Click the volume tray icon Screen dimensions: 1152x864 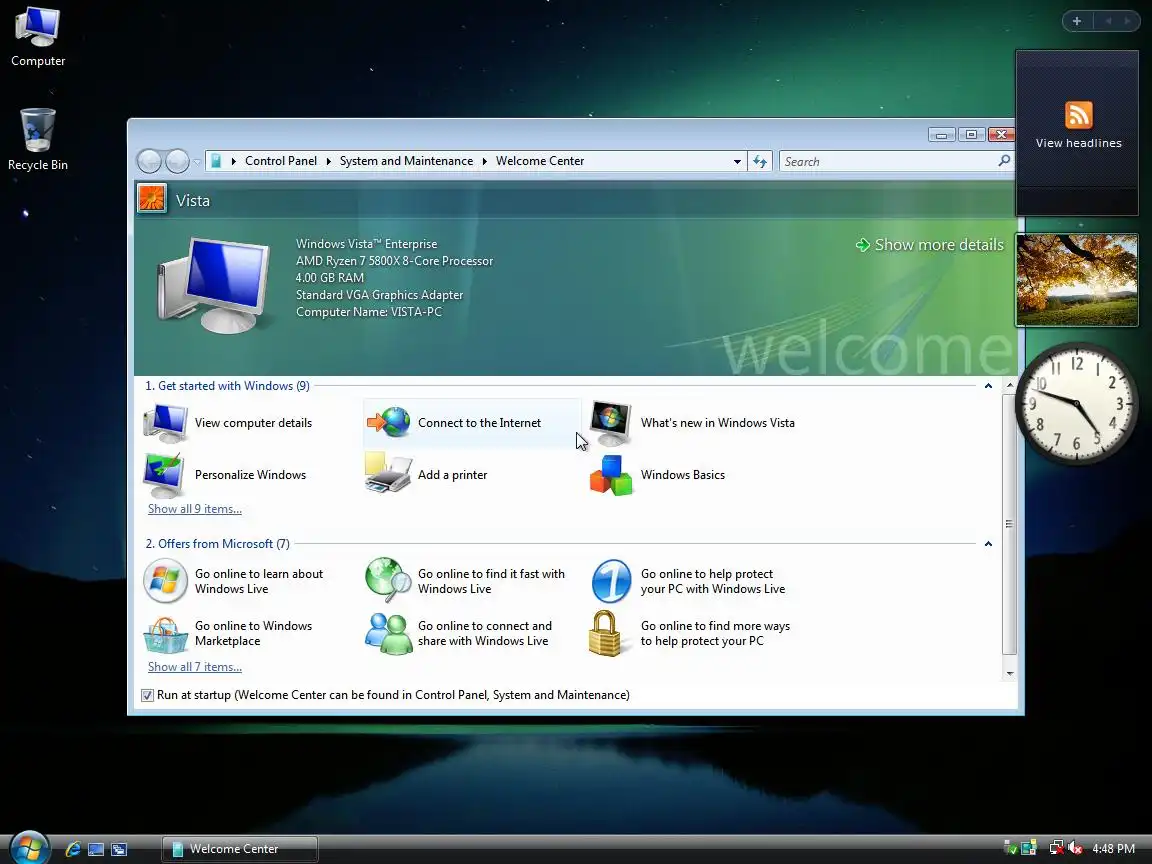[x=1075, y=849]
